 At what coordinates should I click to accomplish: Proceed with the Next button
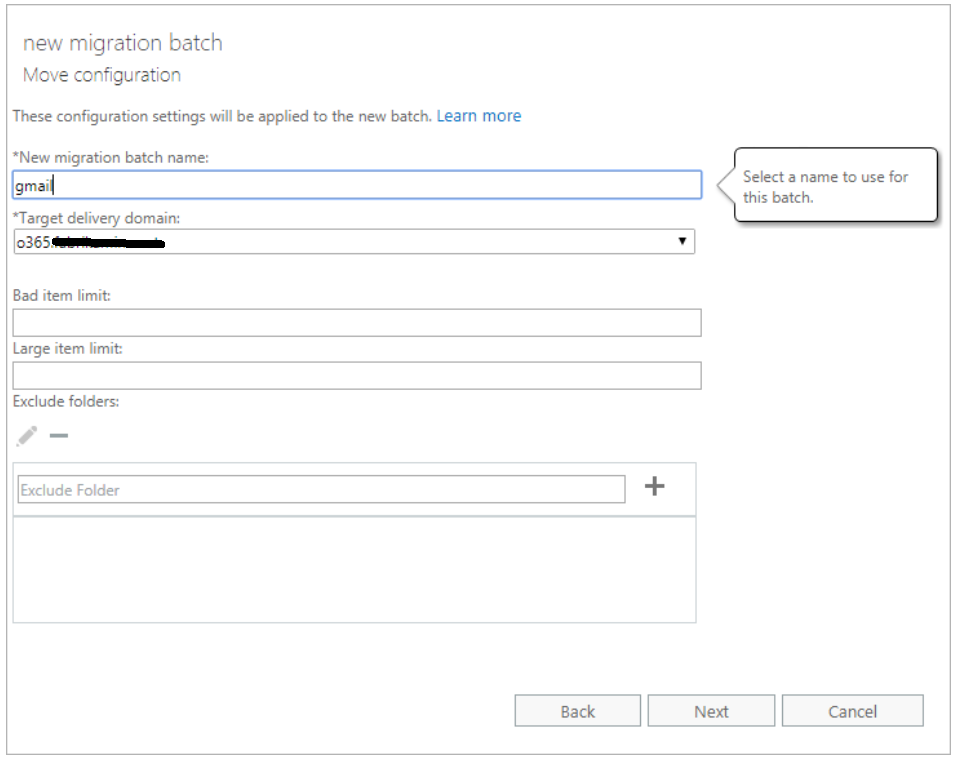[x=711, y=711]
